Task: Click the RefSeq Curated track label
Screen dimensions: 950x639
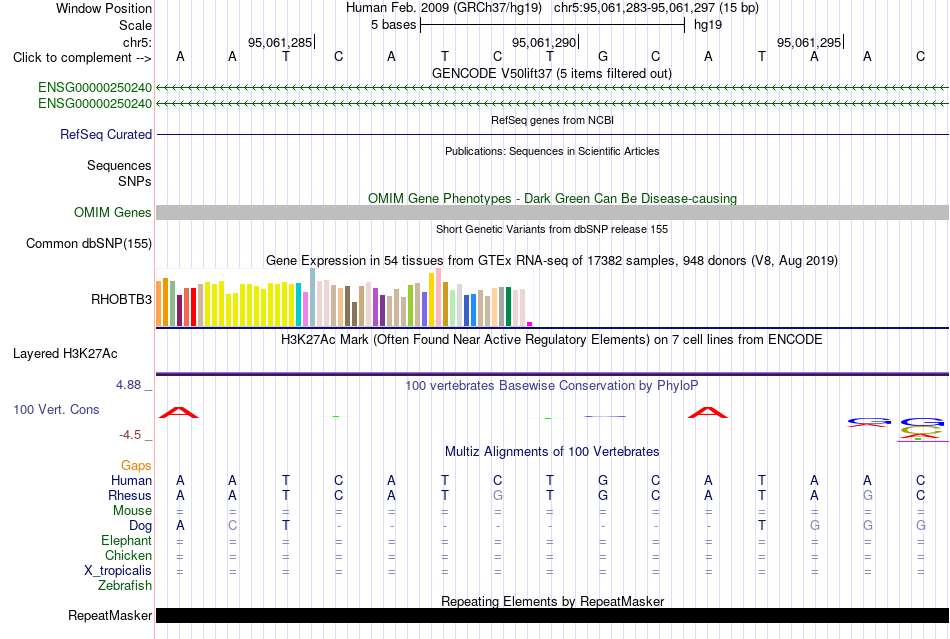Action: coord(106,134)
